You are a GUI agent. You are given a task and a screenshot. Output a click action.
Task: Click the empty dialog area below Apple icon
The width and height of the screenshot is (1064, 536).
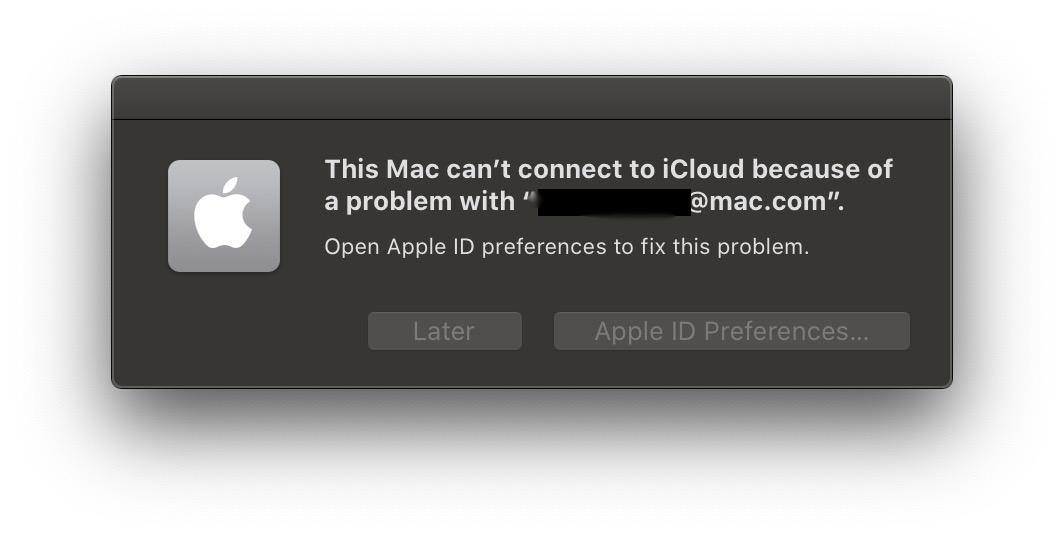click(223, 330)
